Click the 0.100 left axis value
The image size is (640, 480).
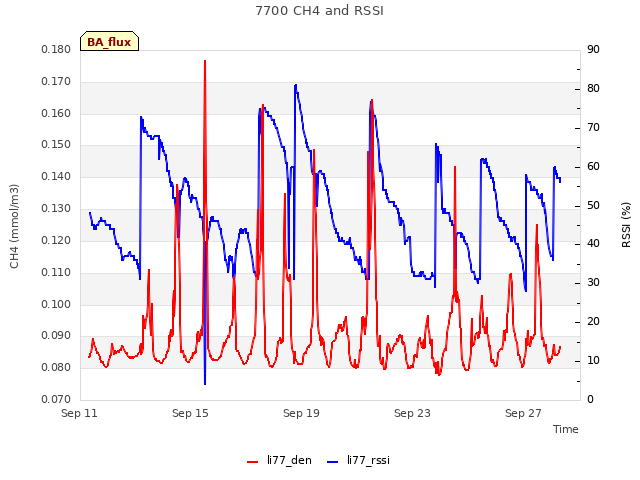[56, 304]
